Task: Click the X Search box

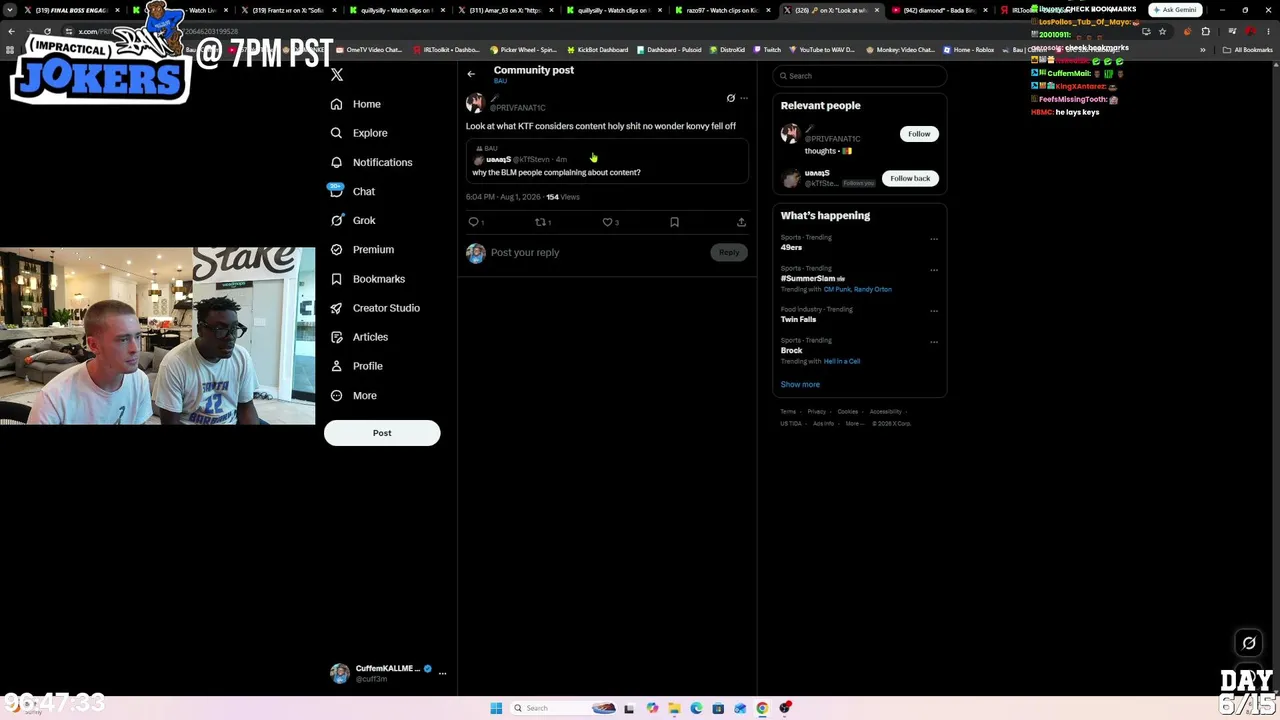Action: click(x=860, y=76)
